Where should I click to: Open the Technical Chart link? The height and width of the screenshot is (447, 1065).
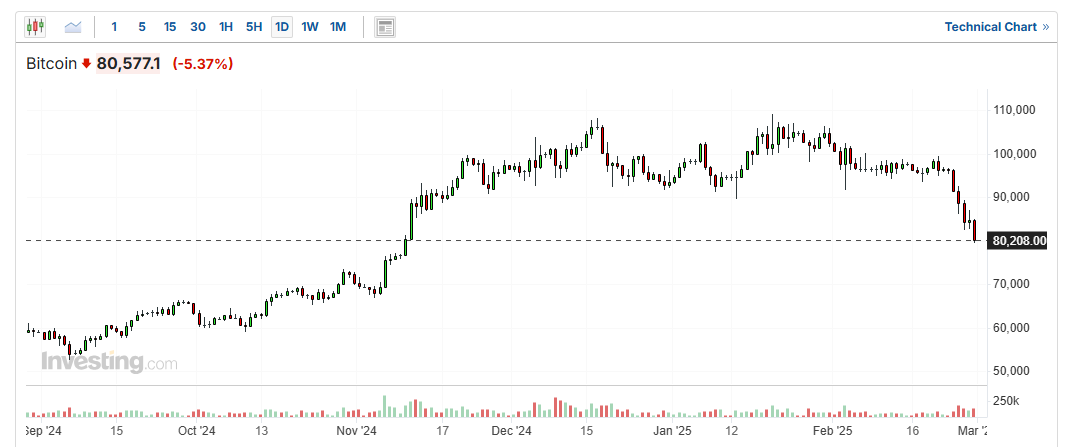(x=990, y=27)
